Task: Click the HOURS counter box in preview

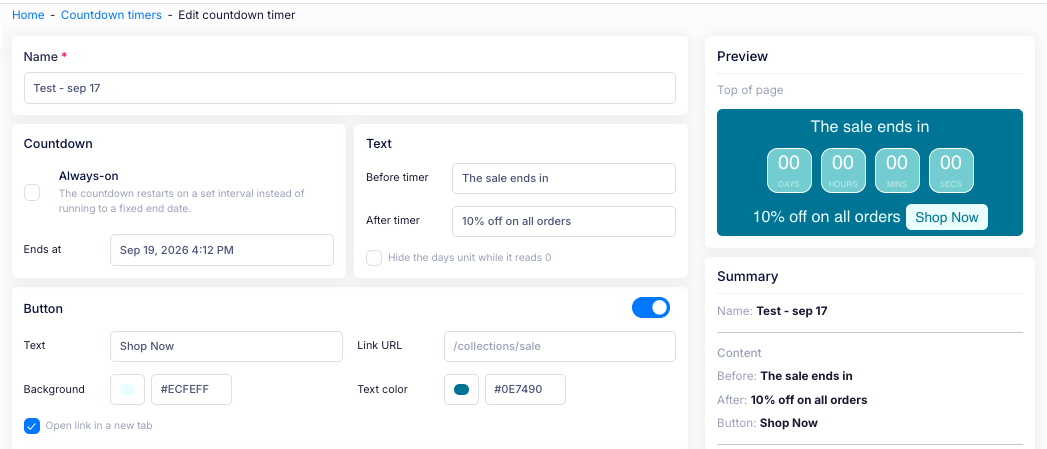Action: (x=843, y=170)
